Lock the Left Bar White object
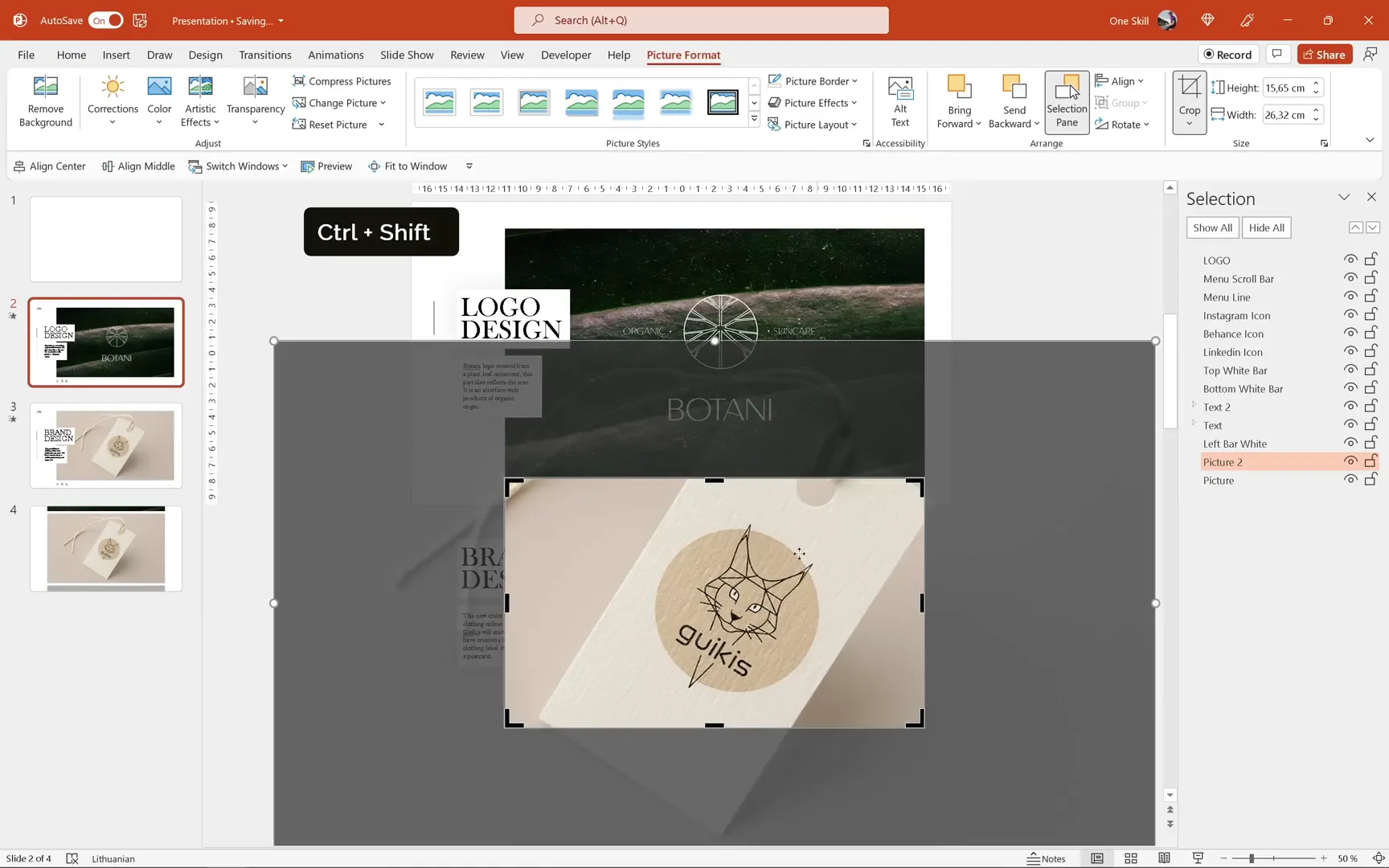1389x868 pixels. tap(1371, 443)
